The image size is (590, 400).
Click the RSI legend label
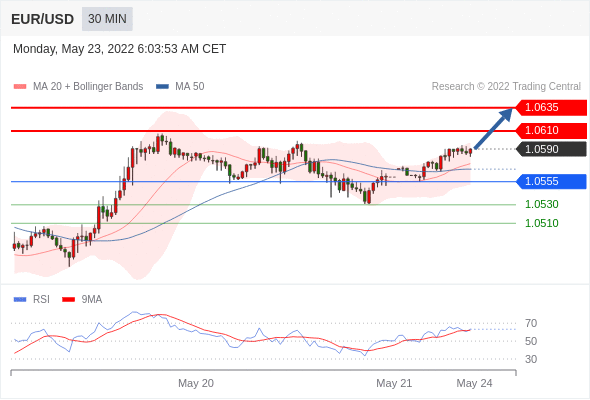(x=41, y=300)
